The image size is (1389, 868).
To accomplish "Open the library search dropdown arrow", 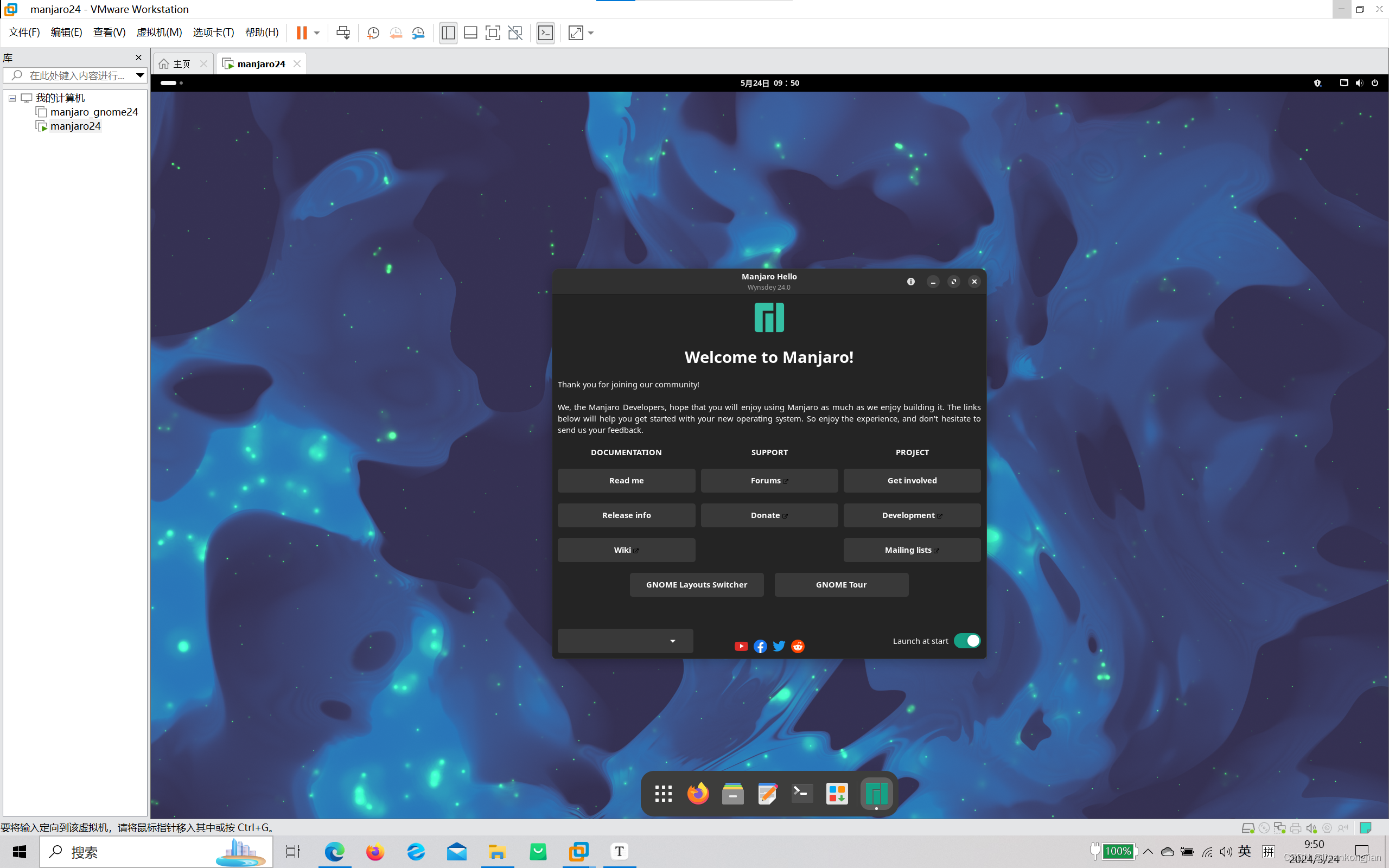I will pyautogui.click(x=139, y=75).
